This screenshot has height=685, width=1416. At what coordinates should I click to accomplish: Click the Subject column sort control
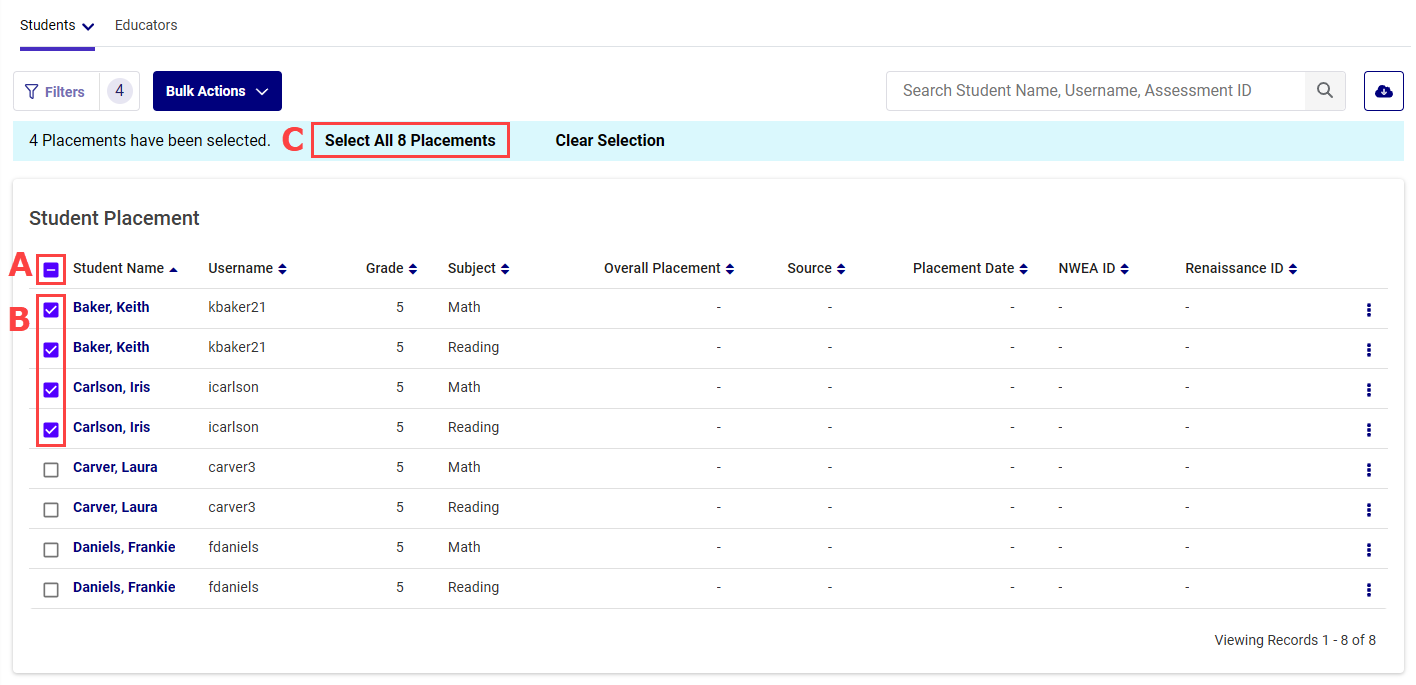[504, 268]
